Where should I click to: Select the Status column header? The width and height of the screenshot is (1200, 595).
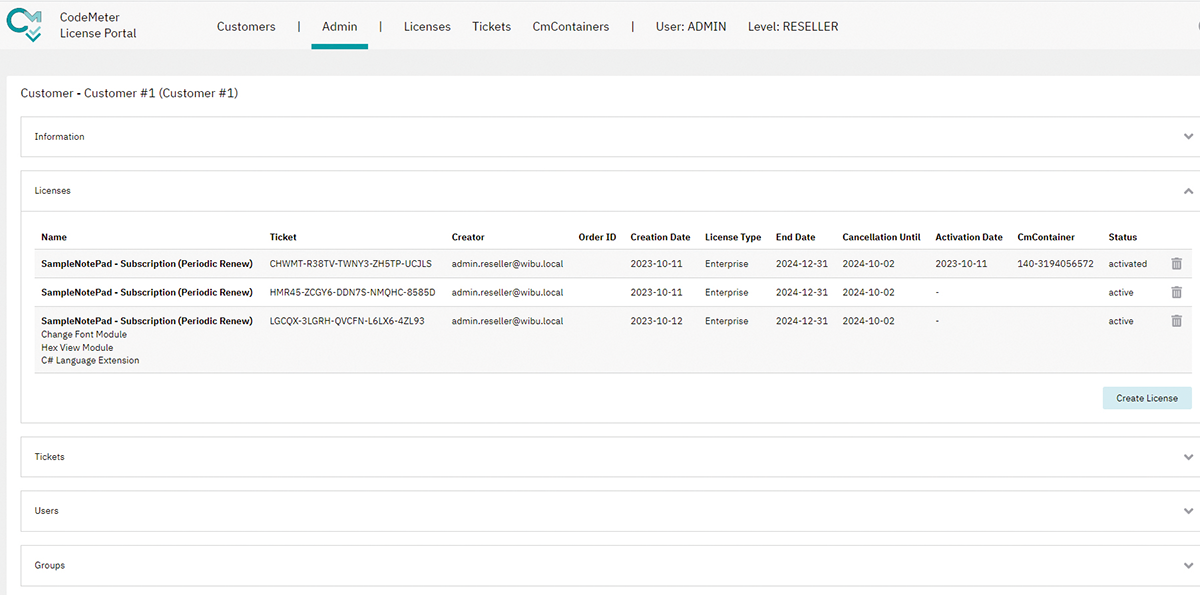[x=1123, y=238]
